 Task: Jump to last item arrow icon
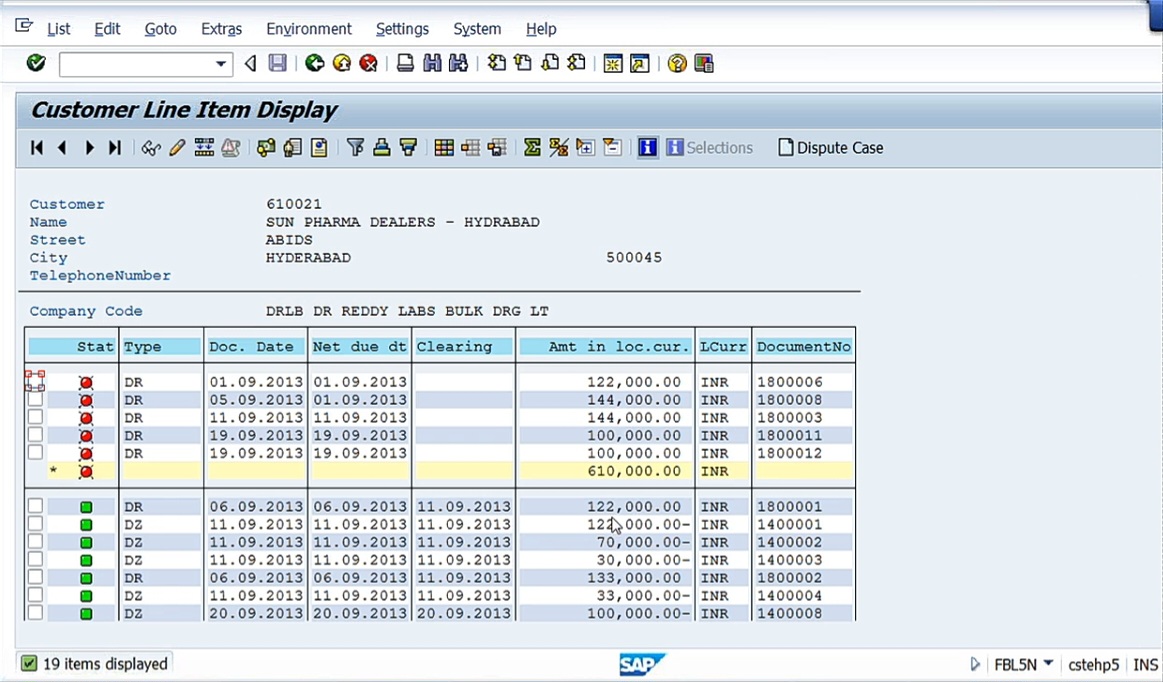pos(114,148)
